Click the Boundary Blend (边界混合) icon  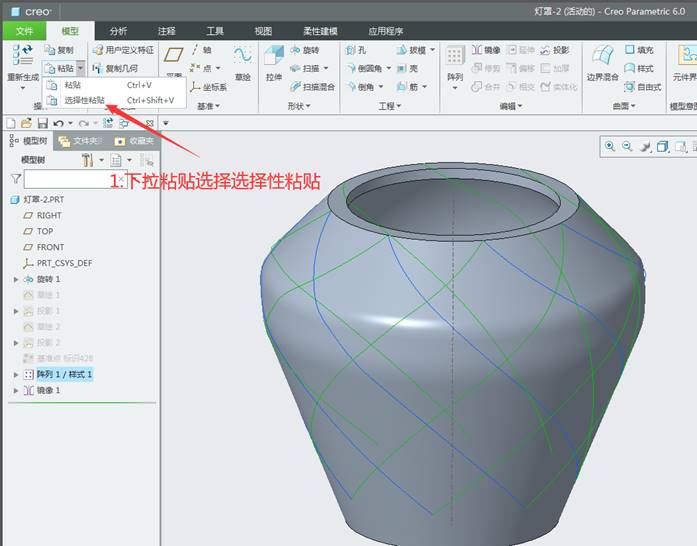tap(602, 58)
